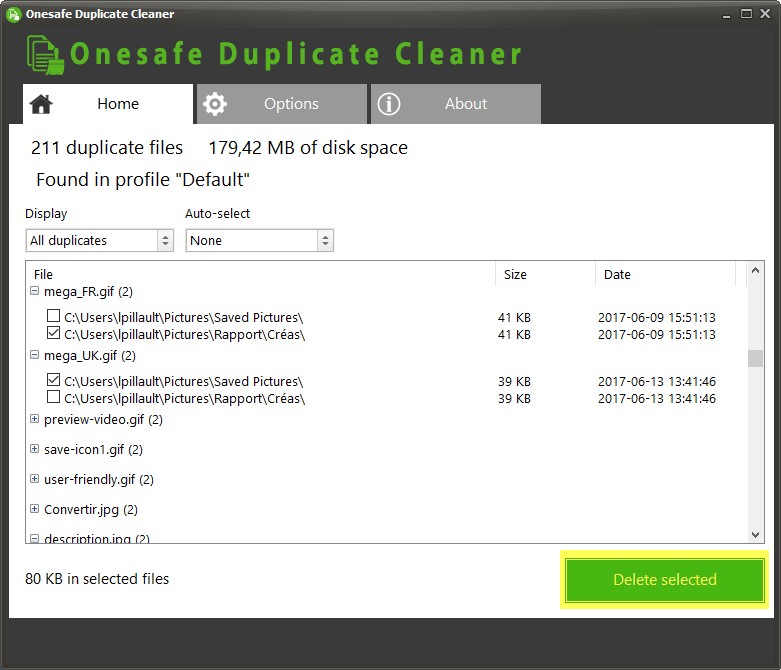The width and height of the screenshot is (781, 670).
Task: Uncheck the mega_UK.gif Saved Pictures copy
Action: coord(53,380)
